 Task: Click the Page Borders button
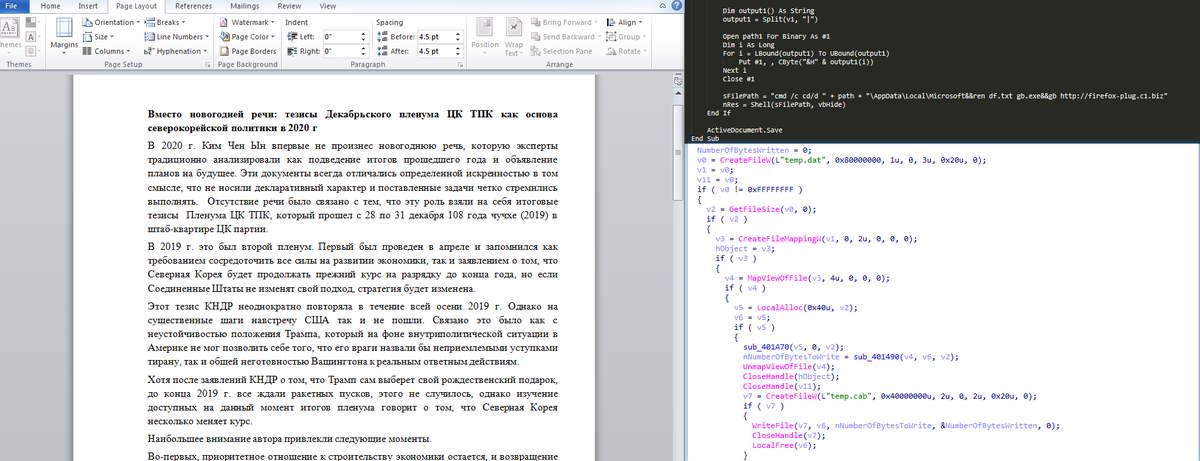point(247,51)
